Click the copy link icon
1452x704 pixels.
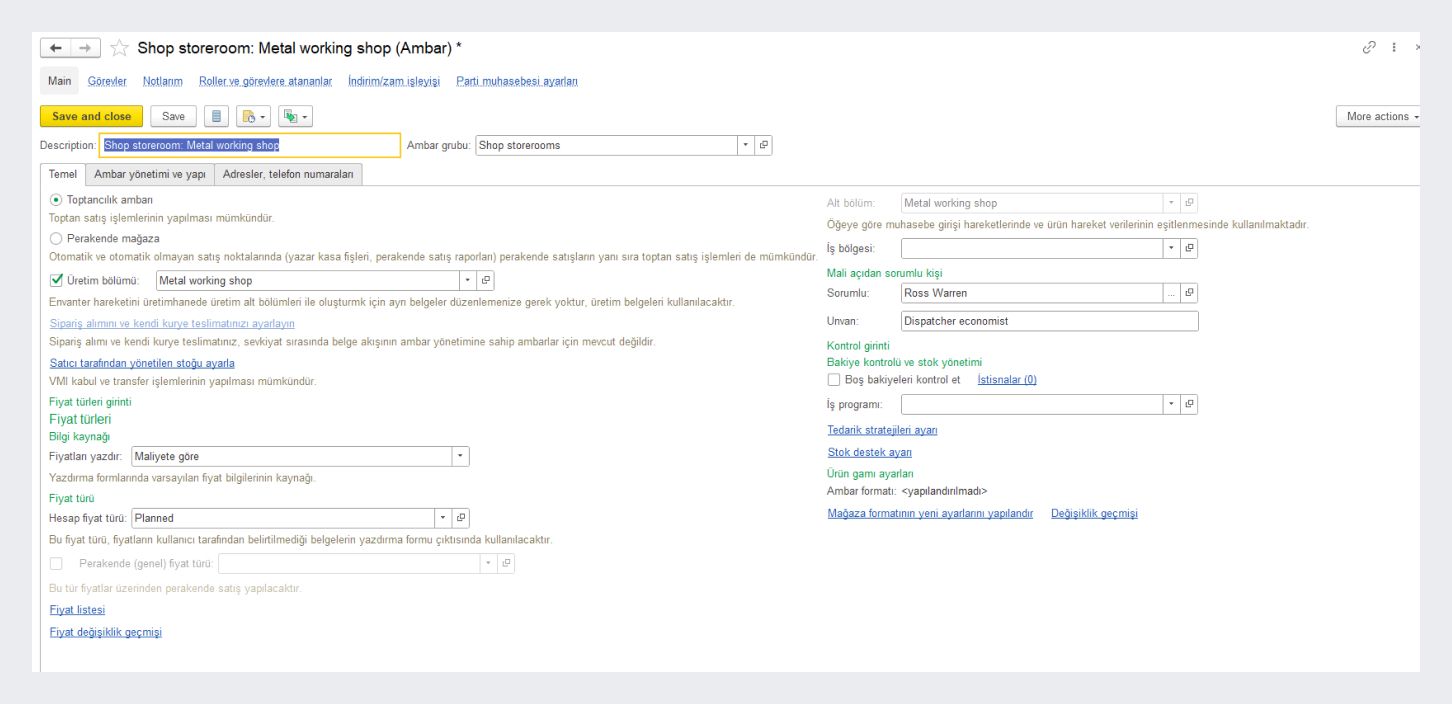point(1369,48)
